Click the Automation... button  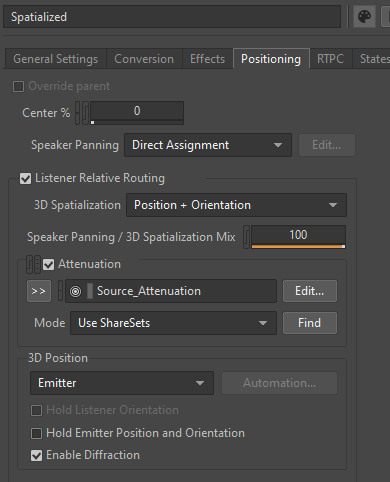279,383
